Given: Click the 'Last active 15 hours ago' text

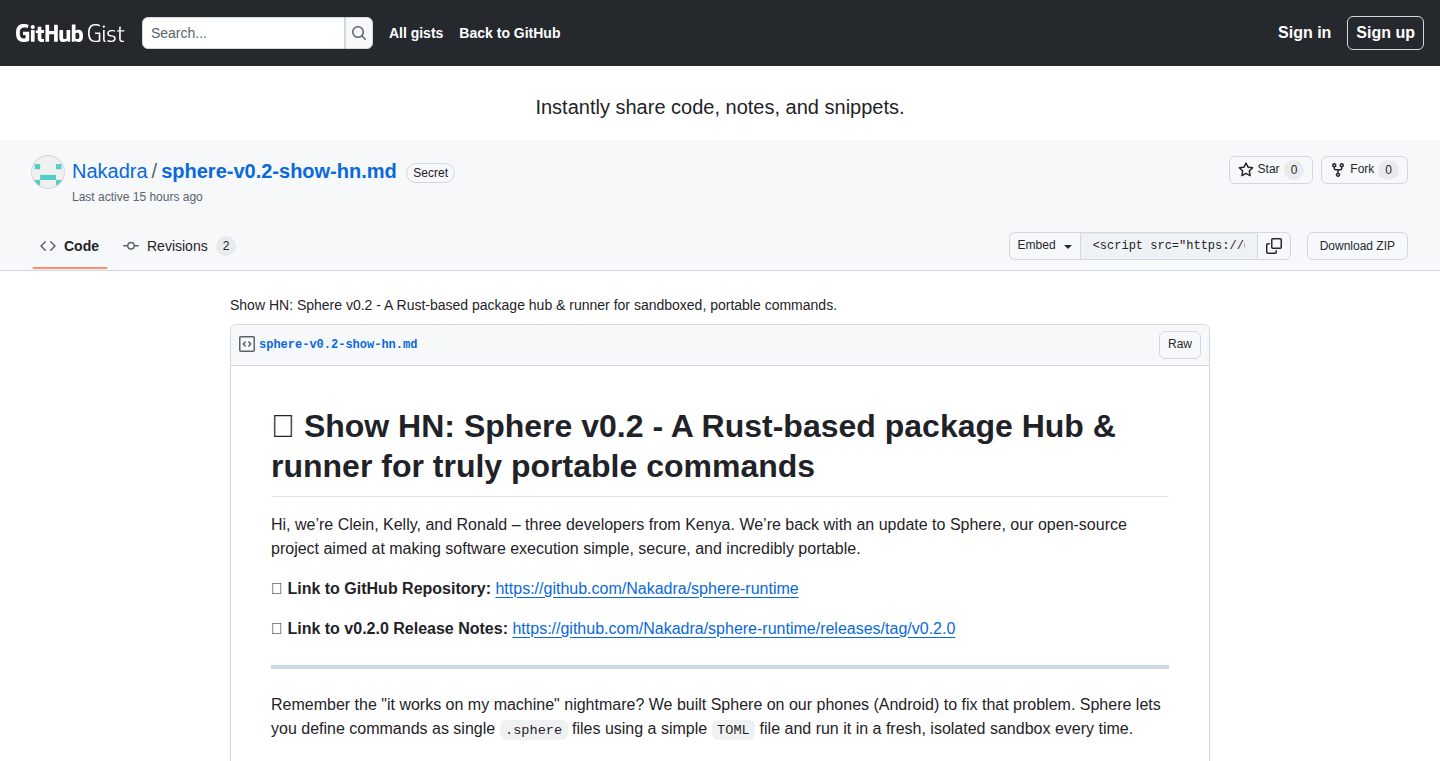Looking at the screenshot, I should [x=137, y=197].
